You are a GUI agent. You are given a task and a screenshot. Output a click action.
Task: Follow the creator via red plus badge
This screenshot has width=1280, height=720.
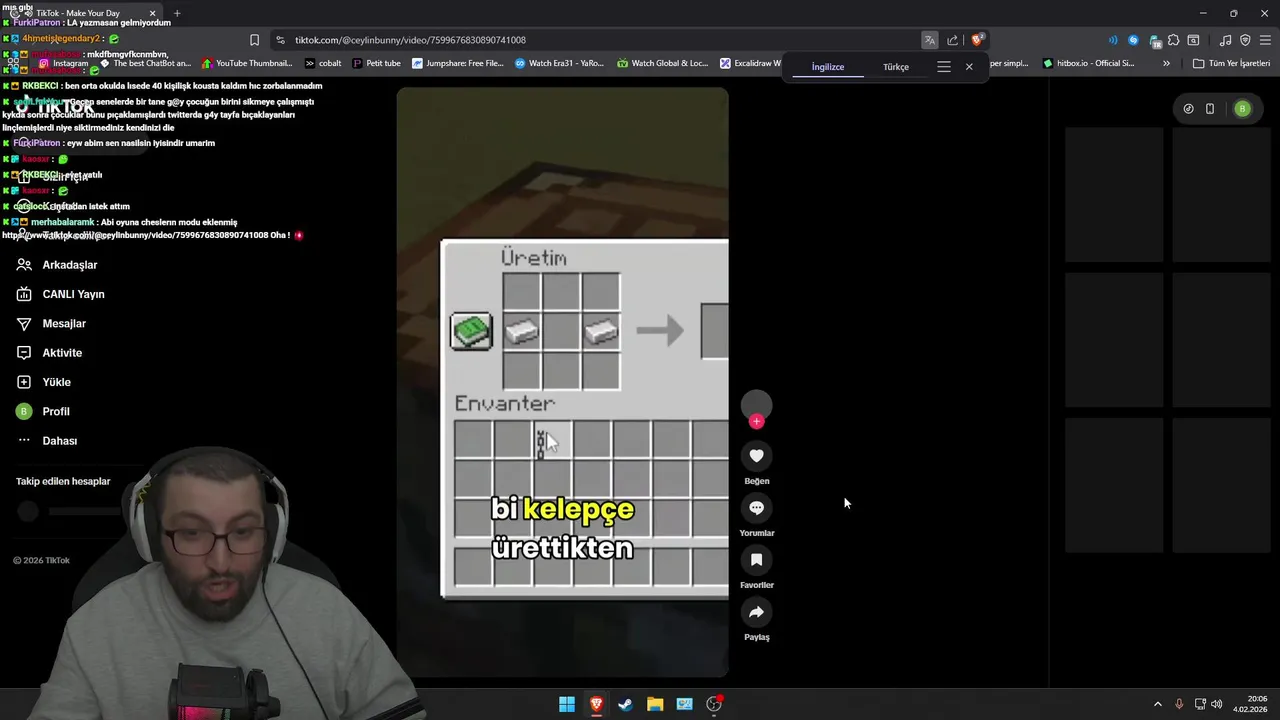click(x=756, y=421)
